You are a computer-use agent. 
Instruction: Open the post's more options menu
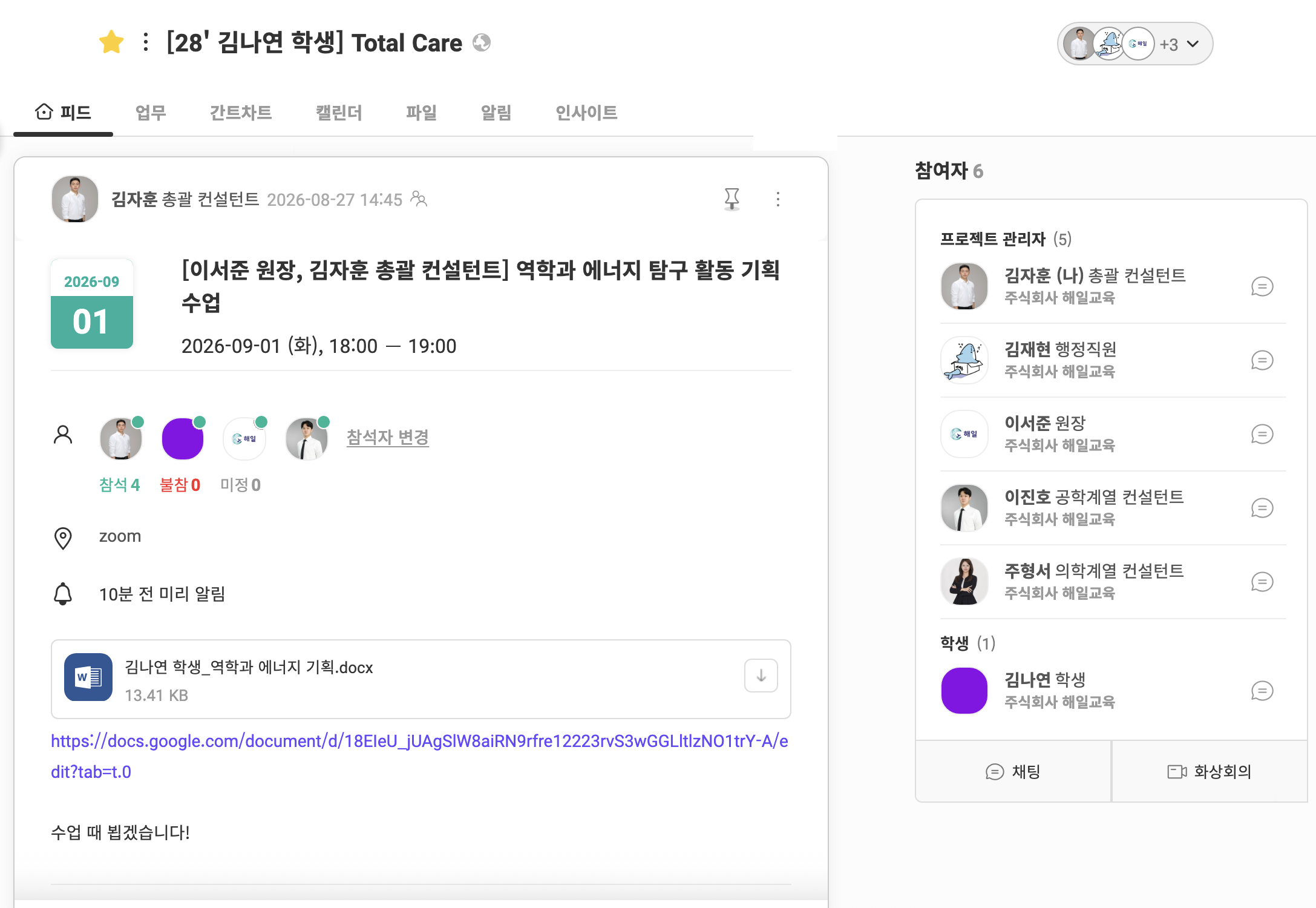point(778,199)
